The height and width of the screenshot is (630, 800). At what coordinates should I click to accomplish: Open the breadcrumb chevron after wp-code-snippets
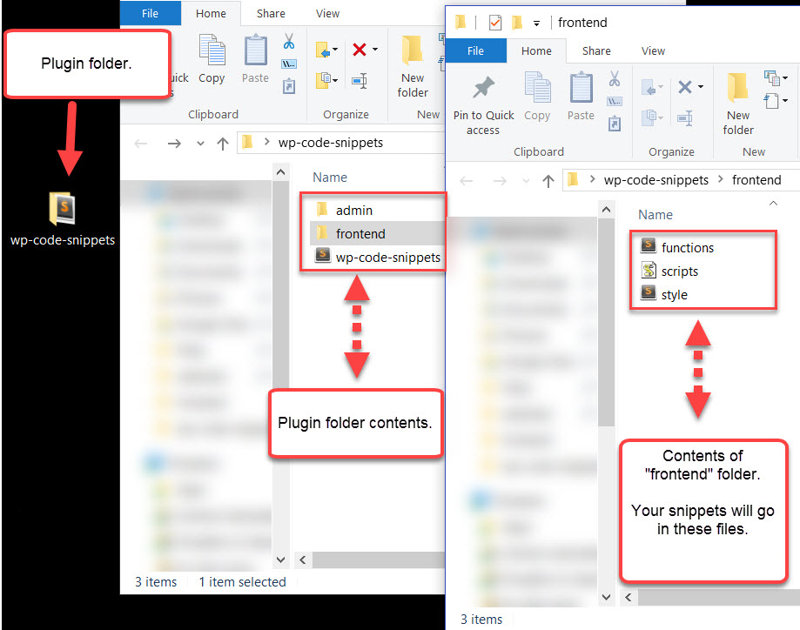(x=721, y=183)
